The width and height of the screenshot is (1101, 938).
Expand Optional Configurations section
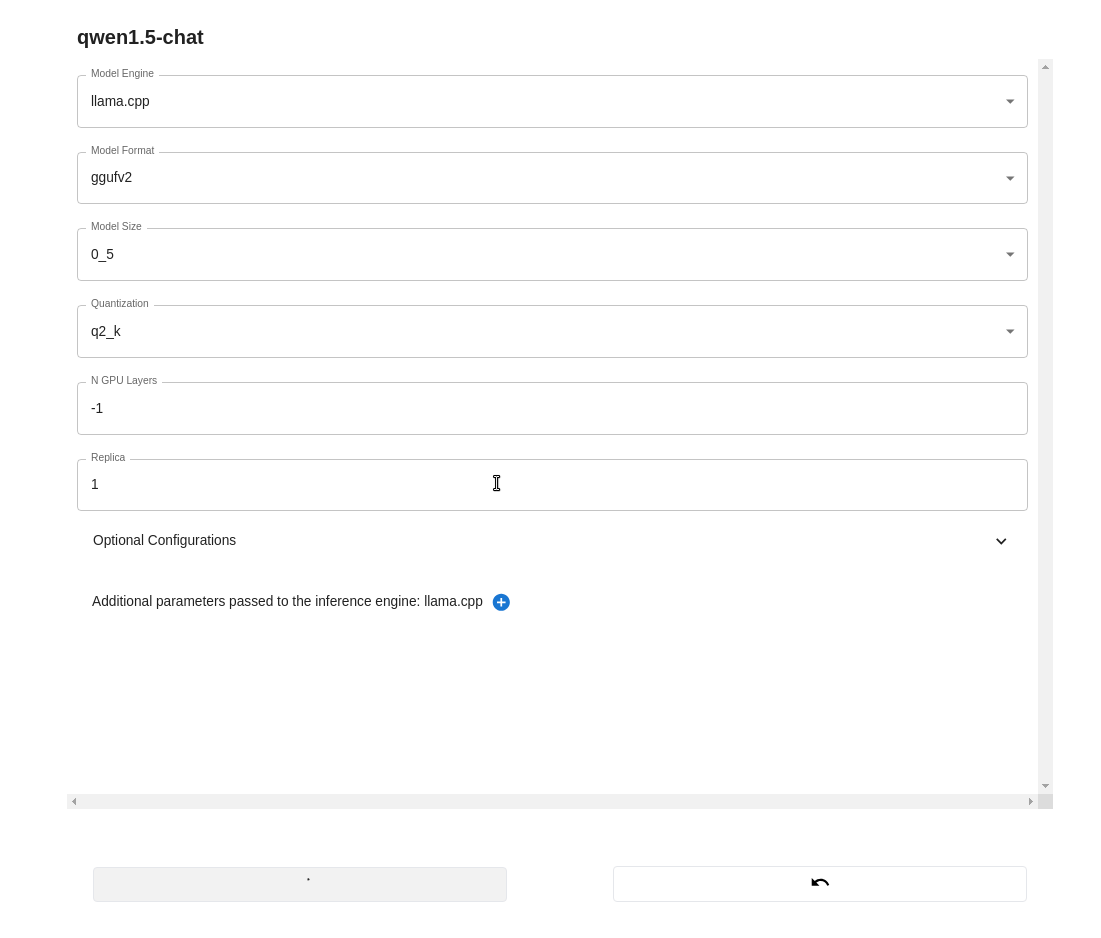550,541
